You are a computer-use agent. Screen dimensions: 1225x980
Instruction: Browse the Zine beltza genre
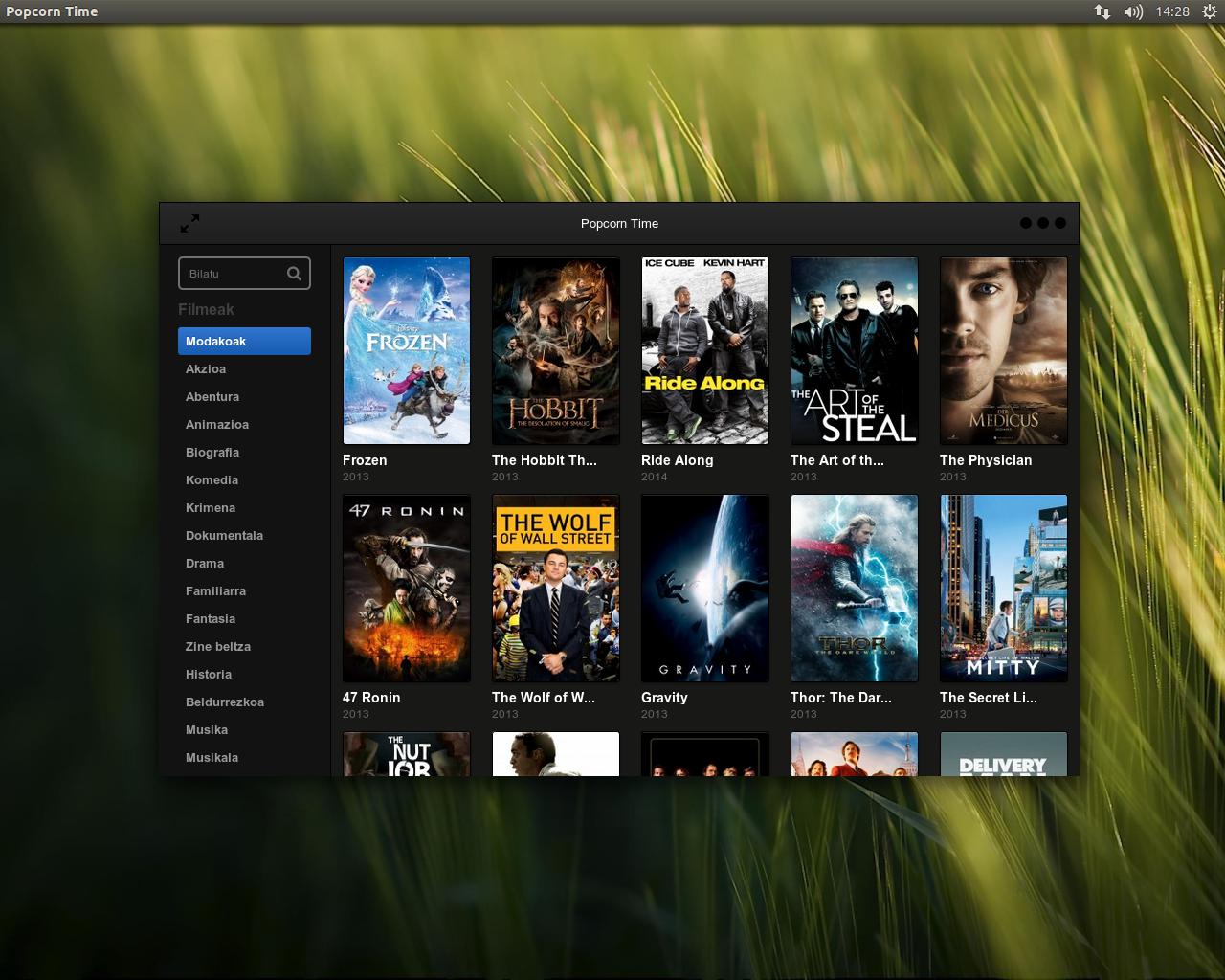point(218,647)
